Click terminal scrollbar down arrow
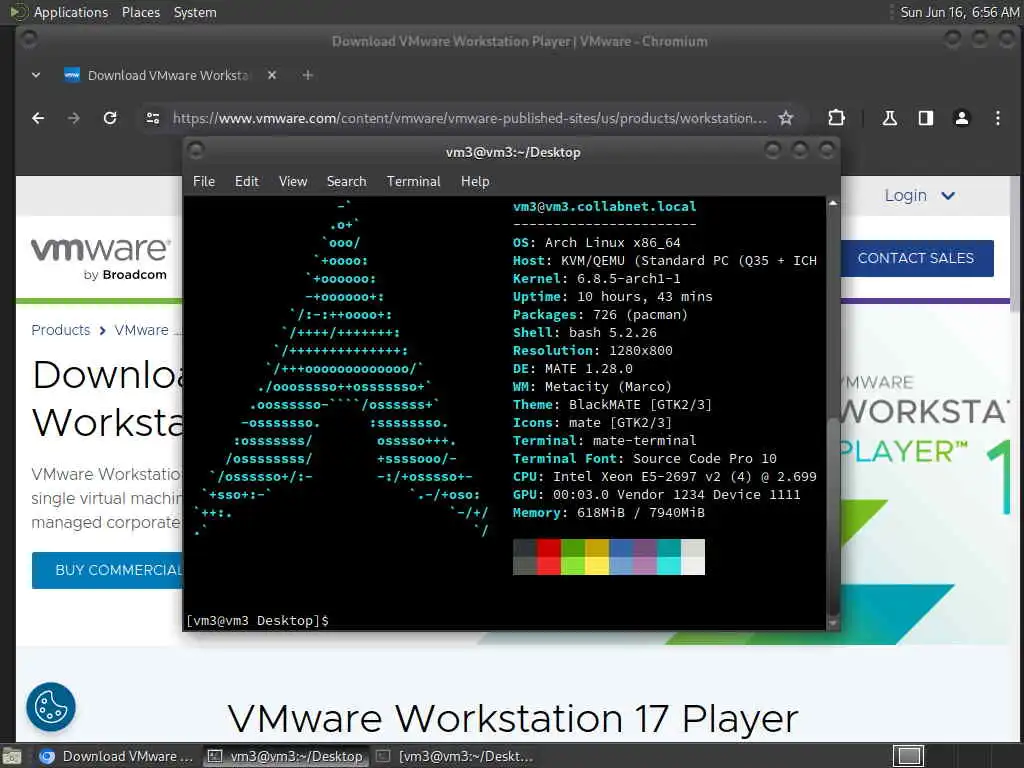Screen dimensions: 1024x768 [x=833, y=623]
